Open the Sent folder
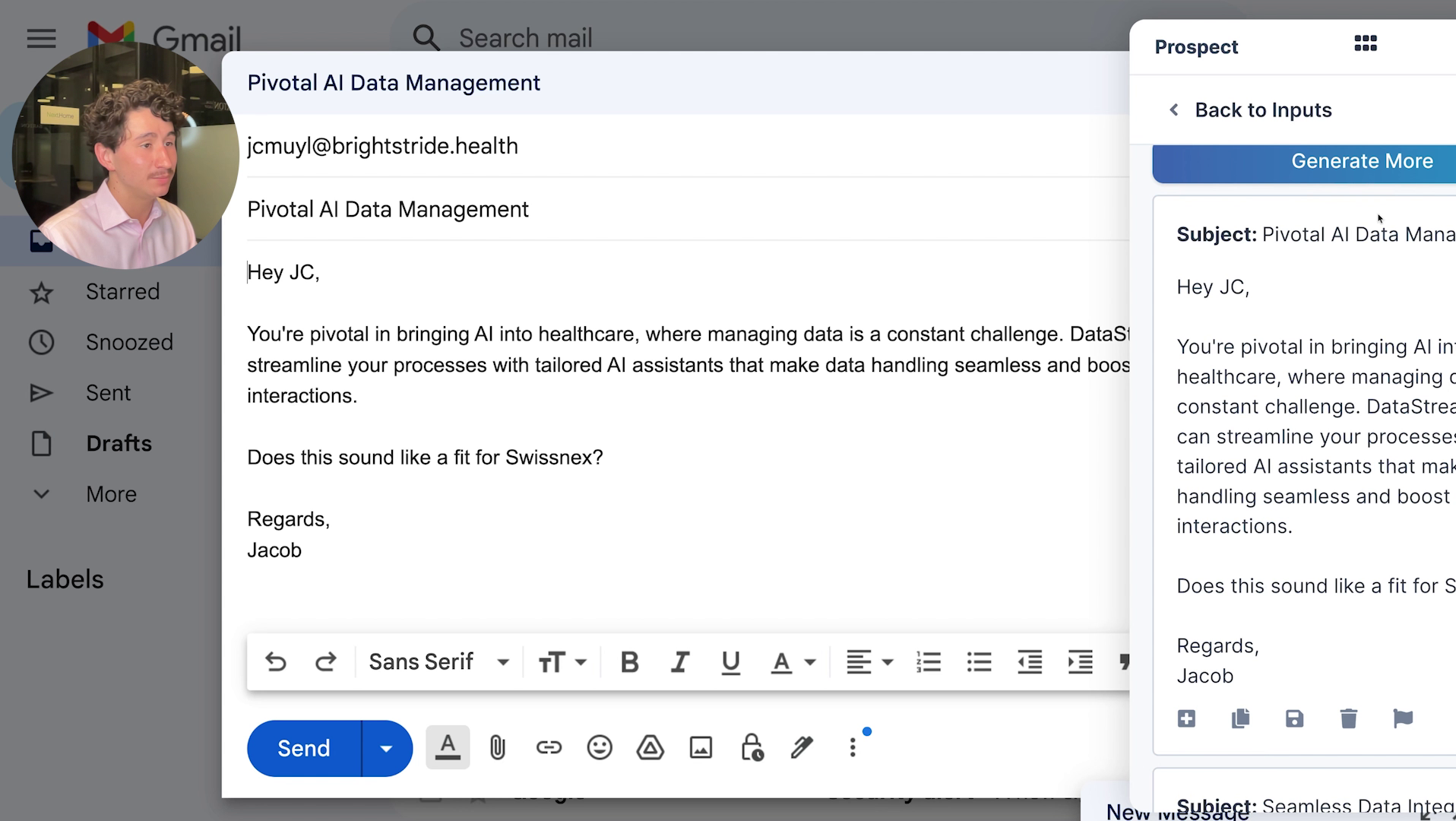The height and width of the screenshot is (821, 1456). coord(108,393)
